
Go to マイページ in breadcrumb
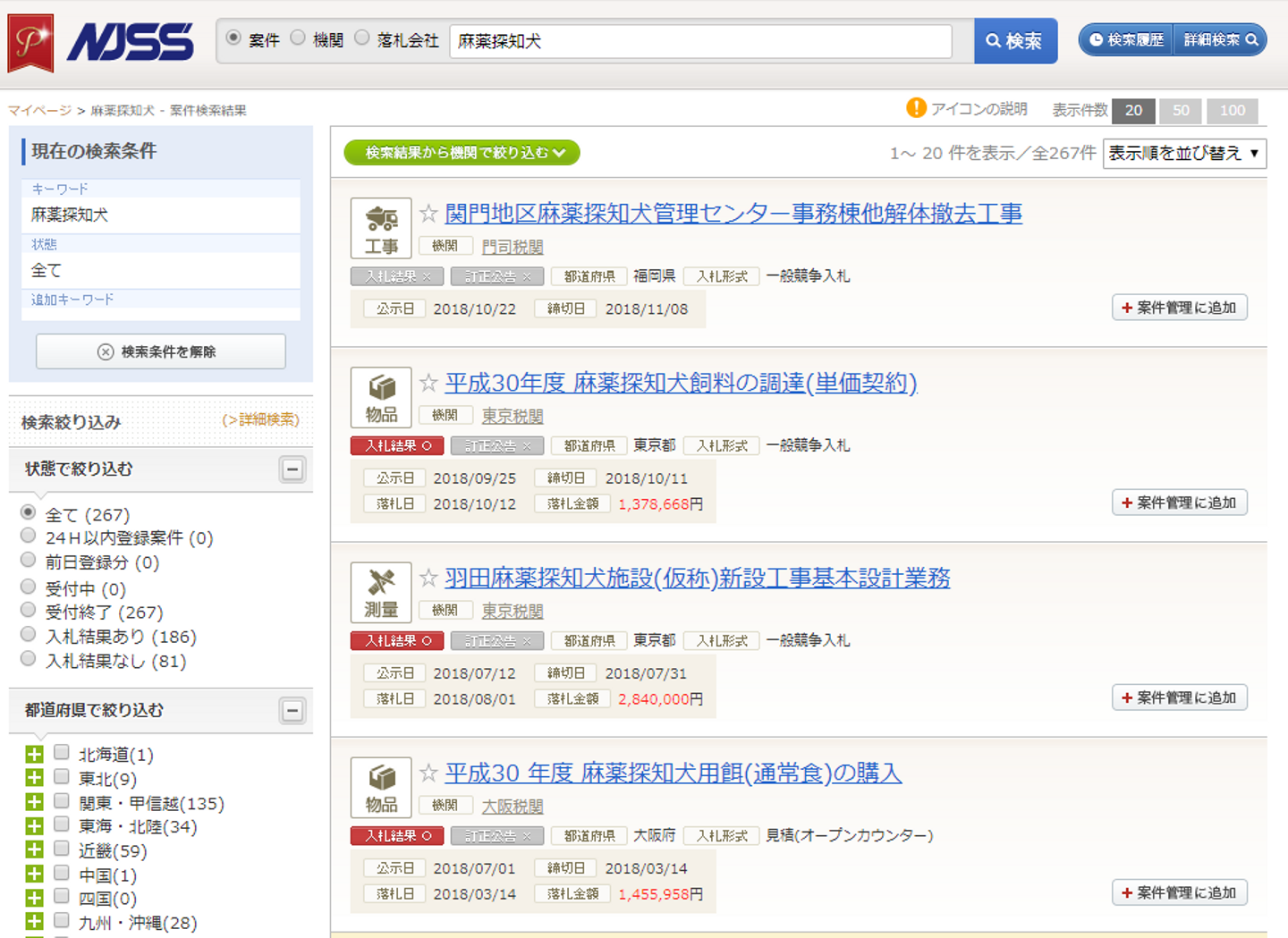[39, 111]
